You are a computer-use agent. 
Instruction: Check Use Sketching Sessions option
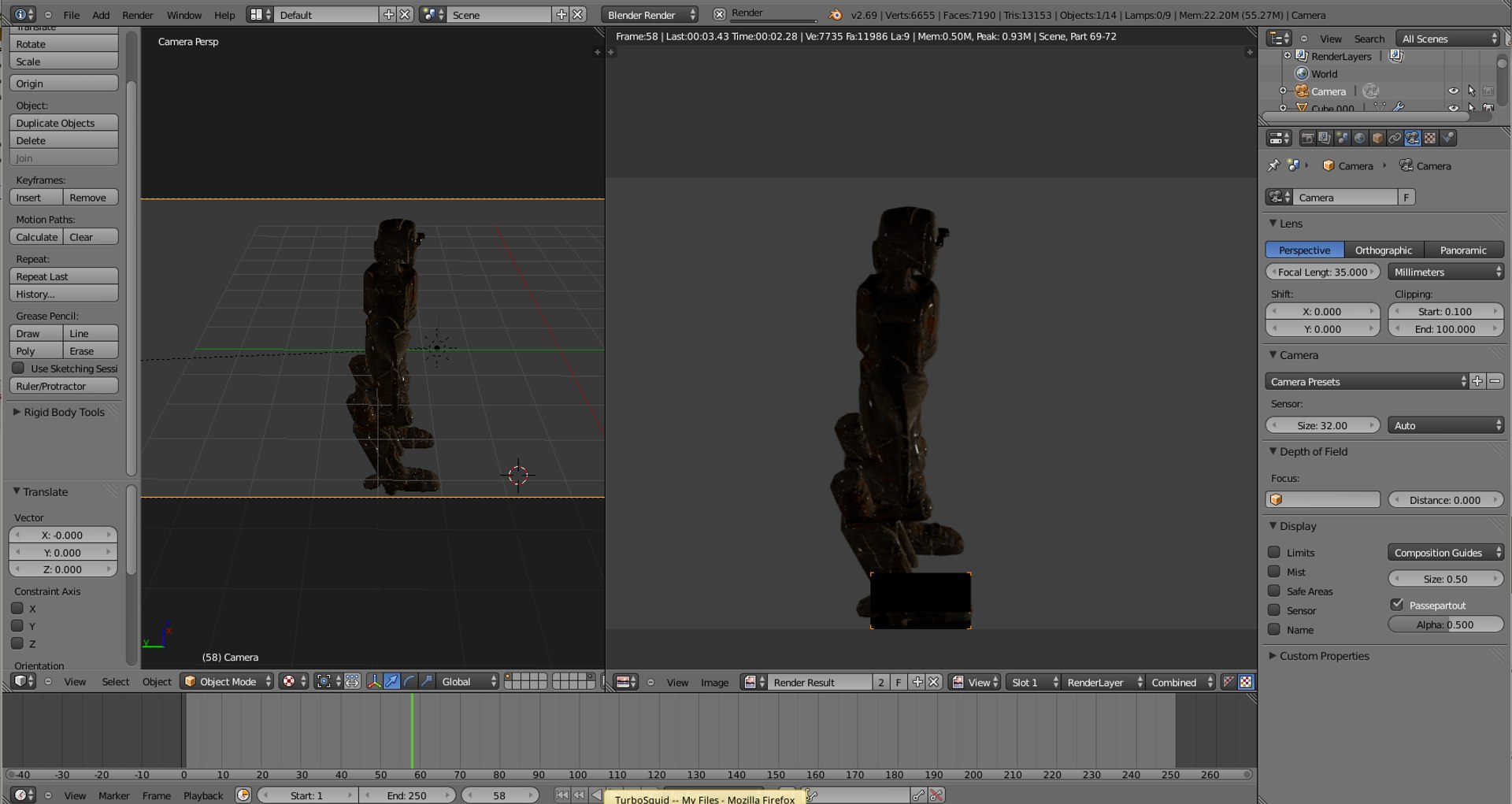click(x=18, y=368)
